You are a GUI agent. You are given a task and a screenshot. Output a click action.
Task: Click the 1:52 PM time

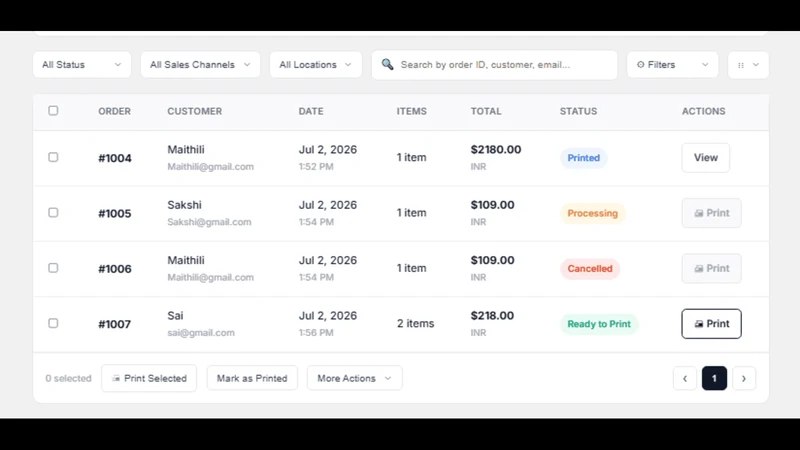[x=316, y=166]
